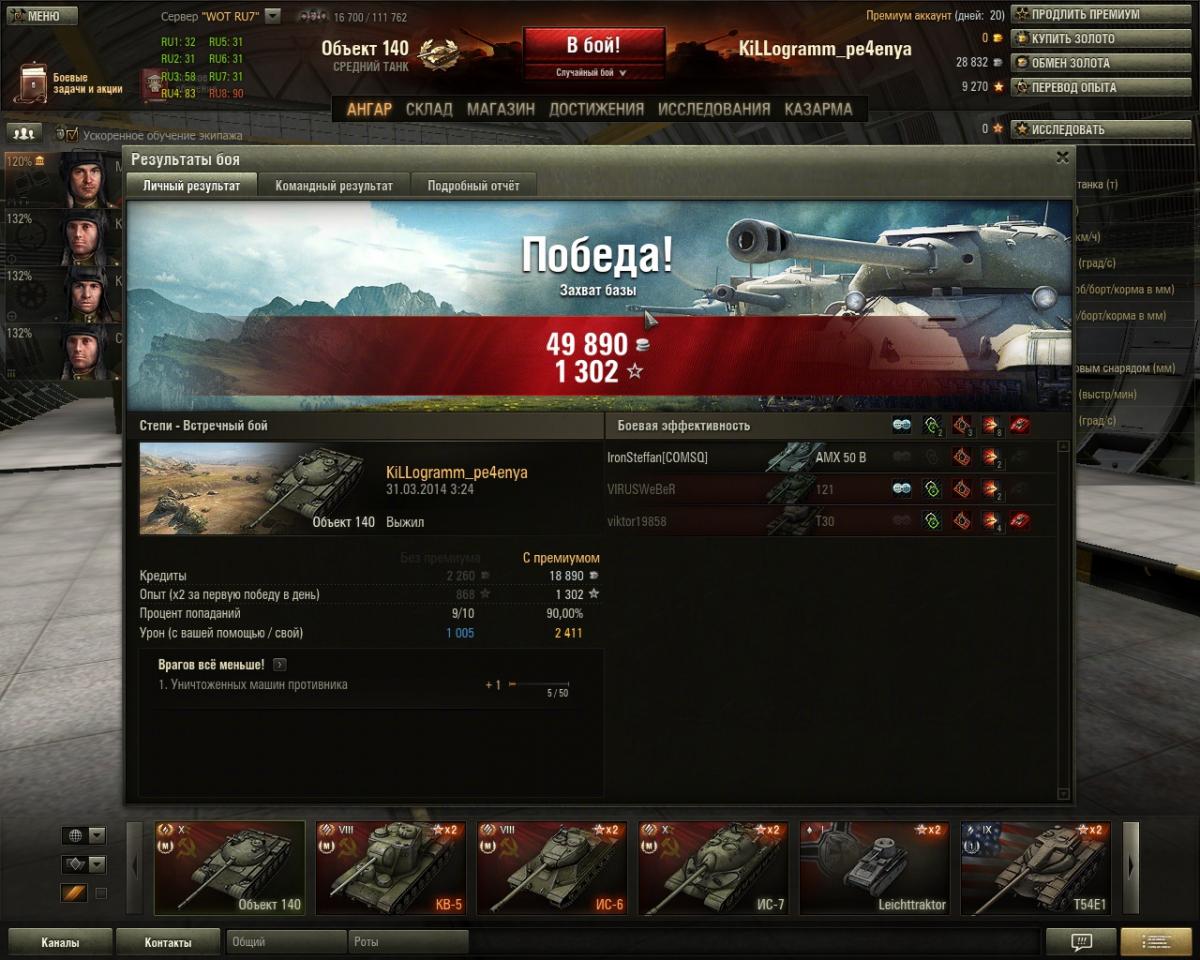This screenshot has width=1200, height=960.
Task: Open the nation filter dropdown
Action: pyautogui.click(x=84, y=835)
